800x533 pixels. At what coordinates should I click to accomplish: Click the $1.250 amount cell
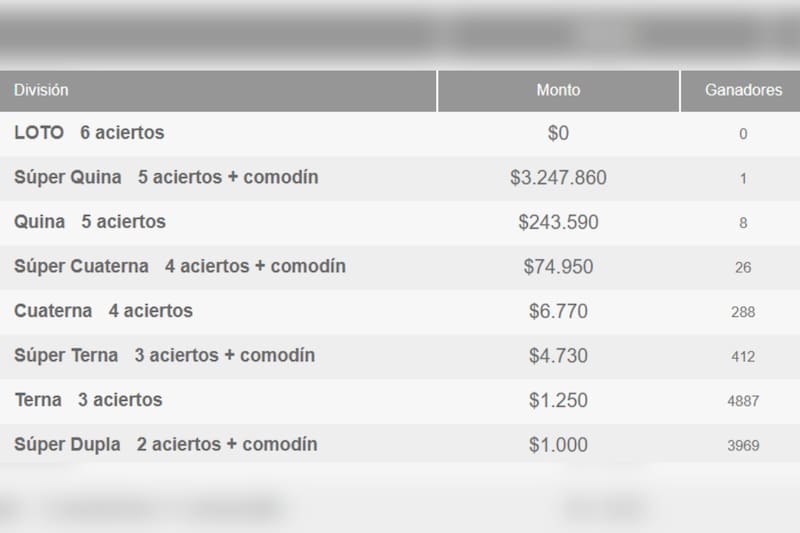(558, 400)
